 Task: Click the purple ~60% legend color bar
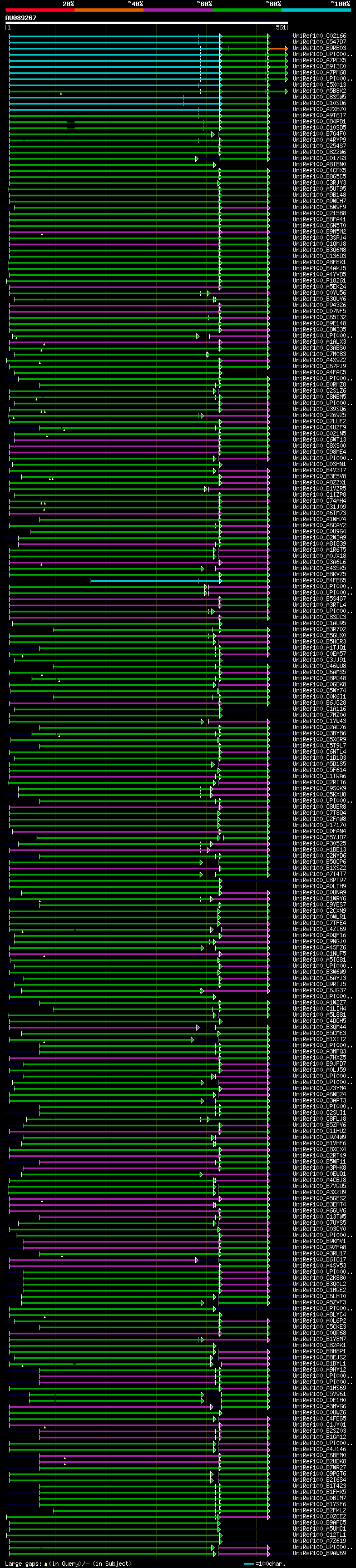(x=179, y=10)
